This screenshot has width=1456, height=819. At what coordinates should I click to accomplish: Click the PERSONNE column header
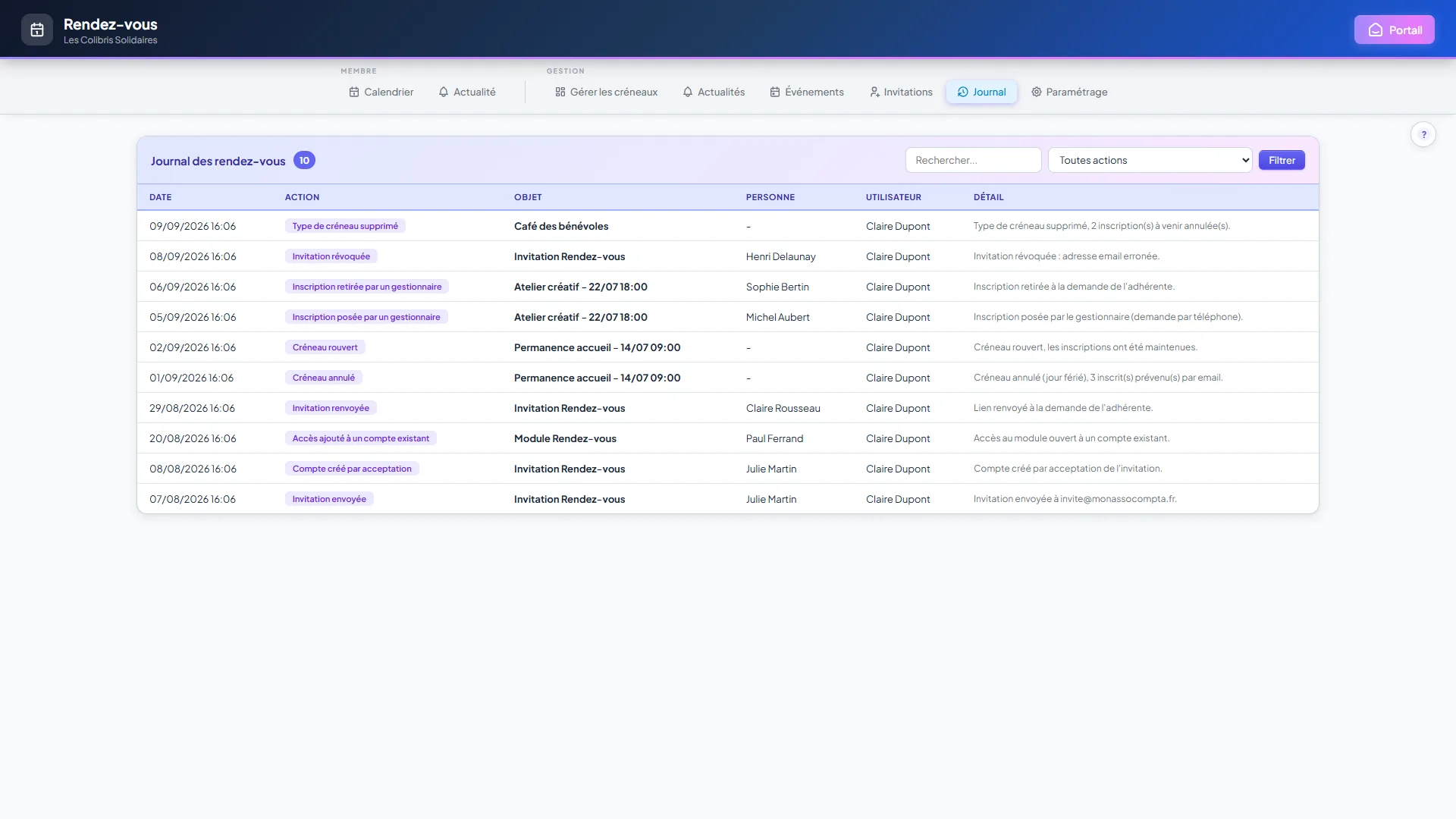pyautogui.click(x=770, y=197)
